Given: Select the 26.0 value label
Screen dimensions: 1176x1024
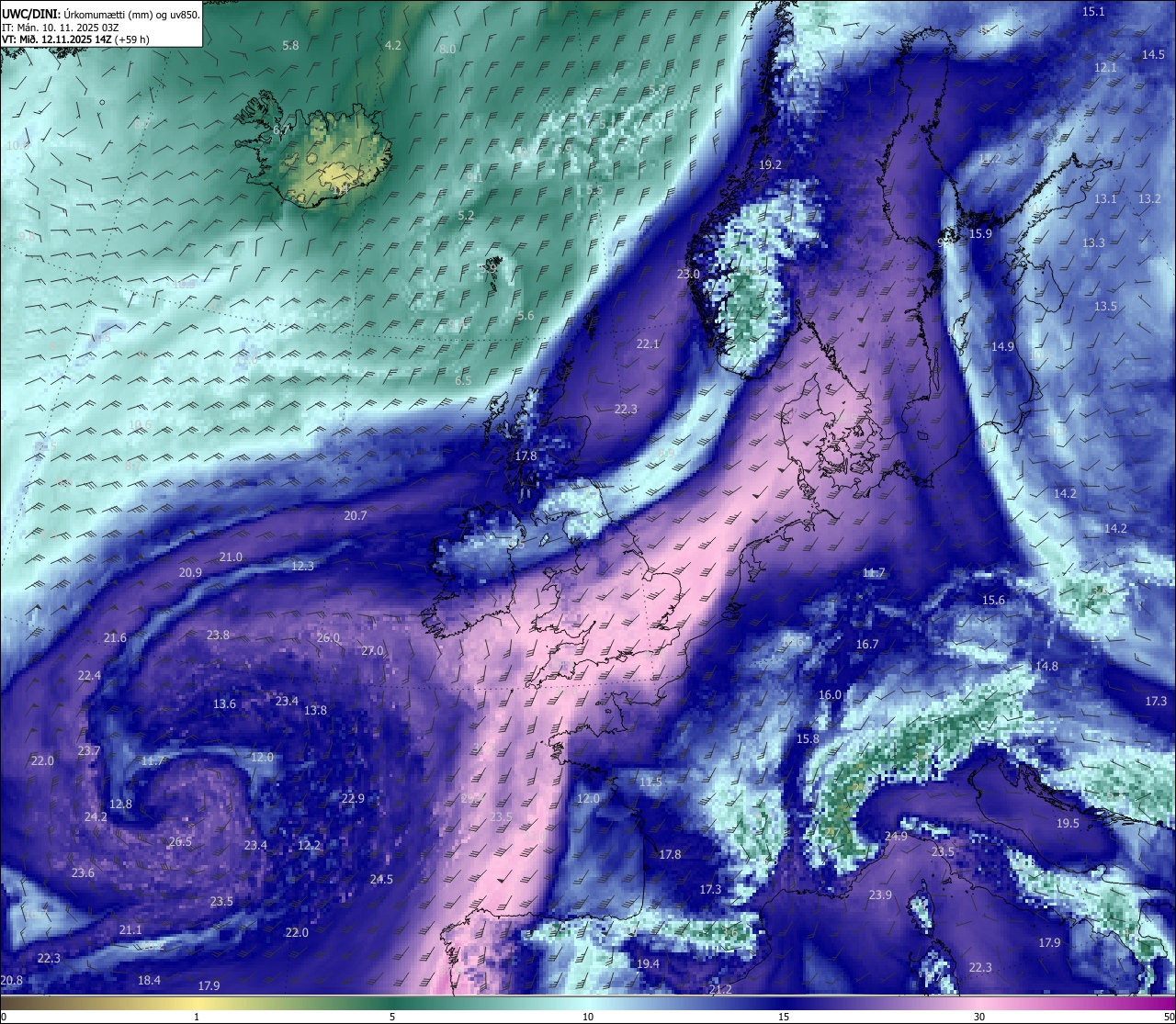Looking at the screenshot, I should click(328, 637).
